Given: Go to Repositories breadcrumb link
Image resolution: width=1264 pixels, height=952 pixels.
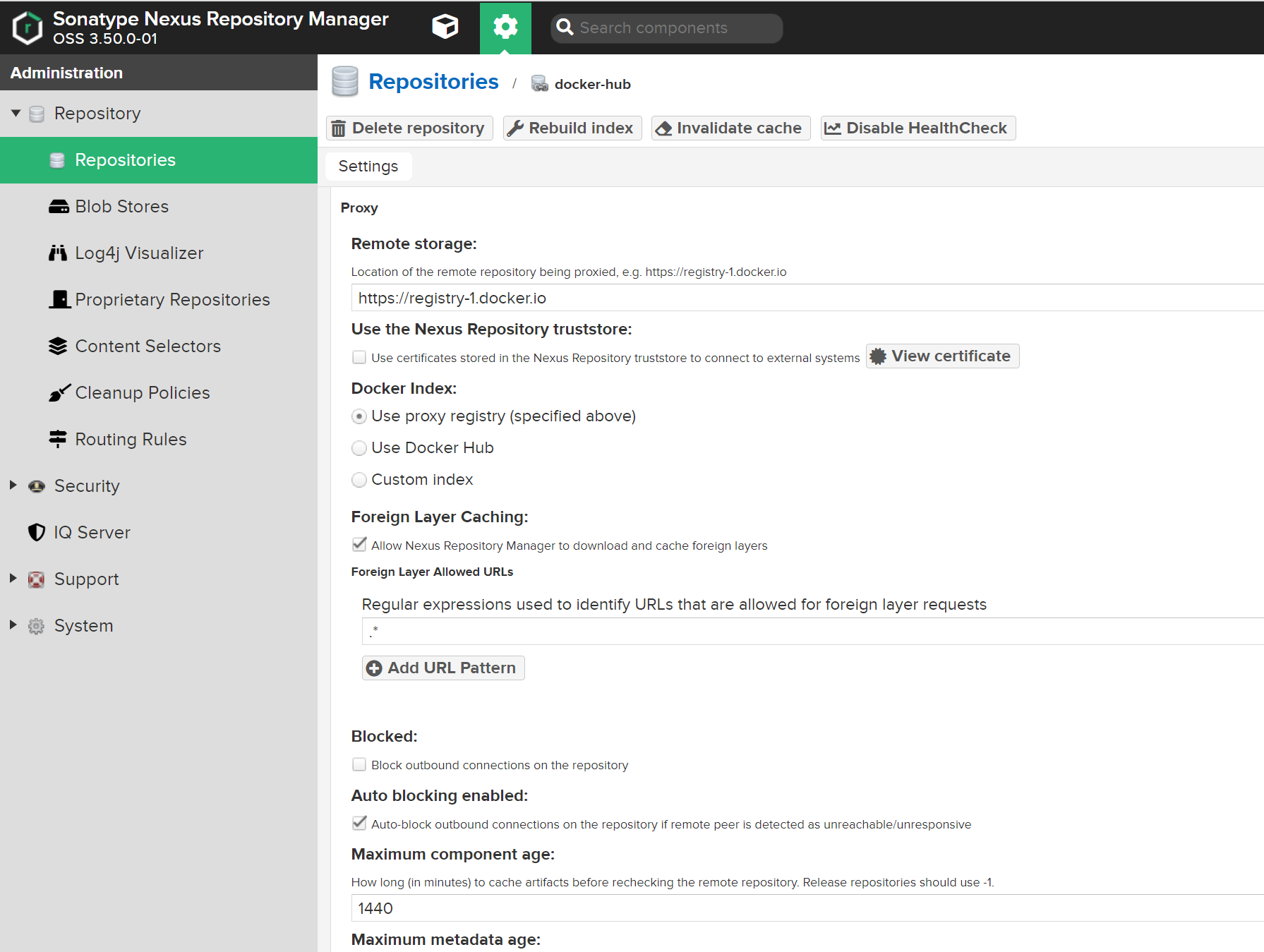Looking at the screenshot, I should click(x=433, y=82).
